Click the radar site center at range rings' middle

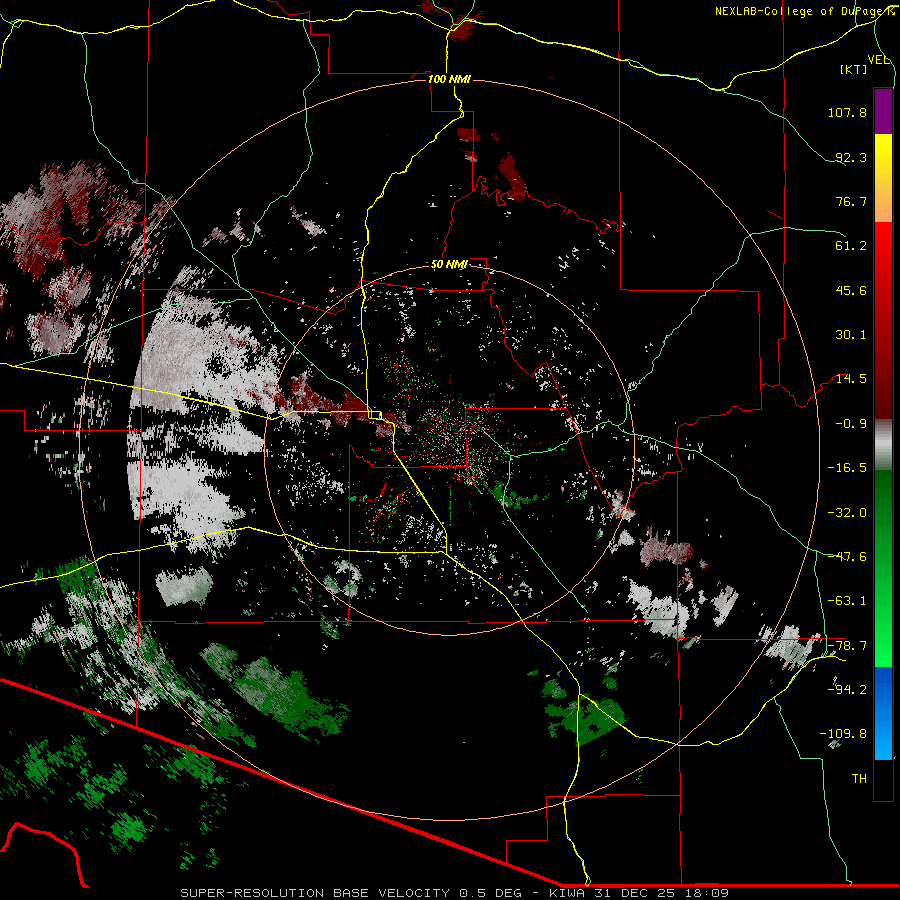449,450
